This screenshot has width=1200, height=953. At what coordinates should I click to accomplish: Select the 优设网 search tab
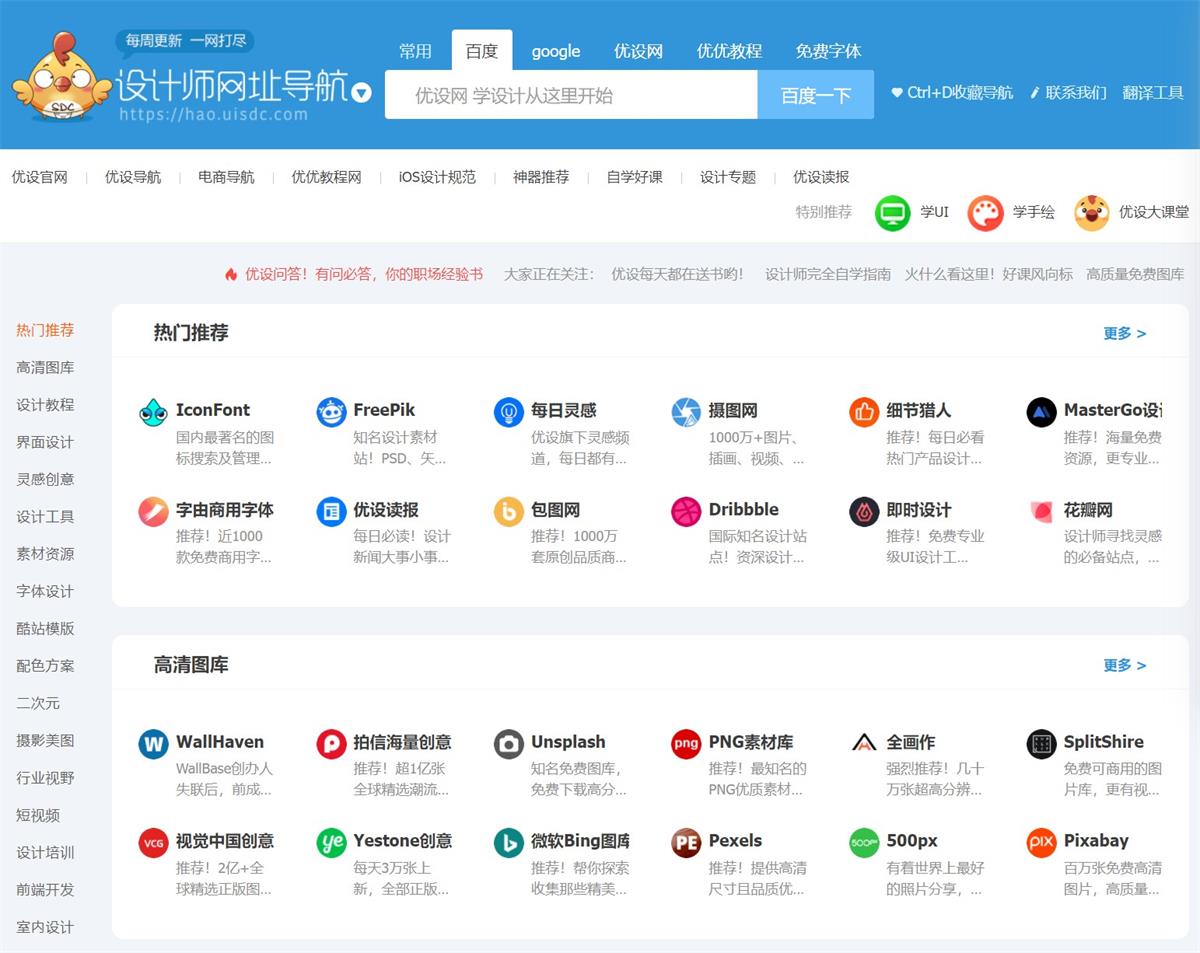(638, 51)
